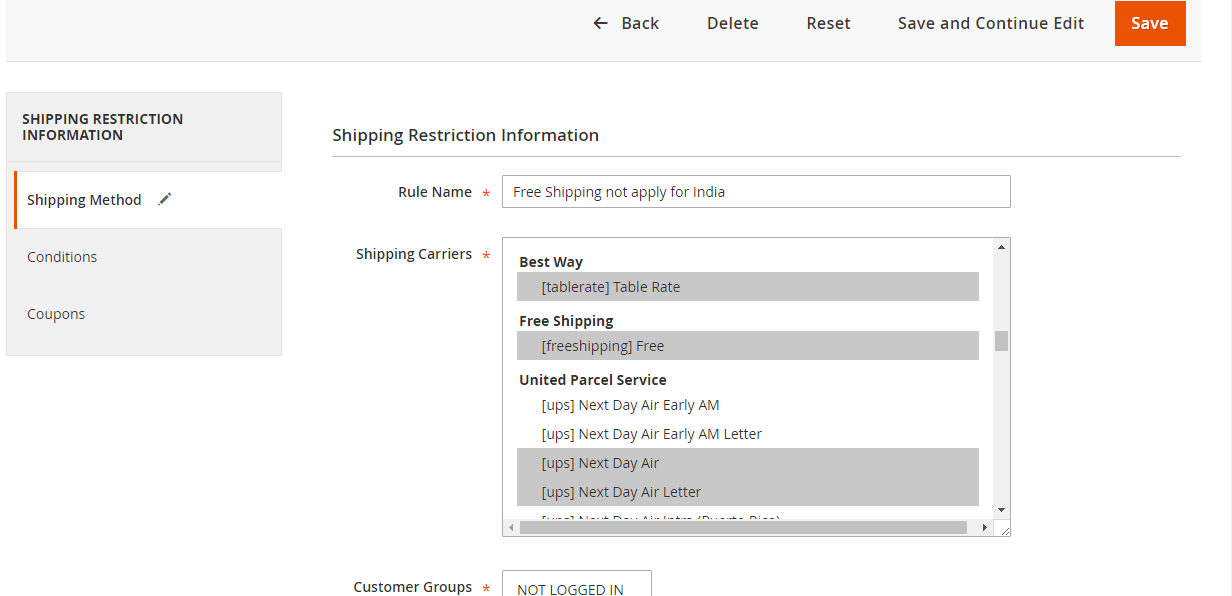Click the Back arrow icon
The height and width of the screenshot is (596, 1232).
coord(600,23)
